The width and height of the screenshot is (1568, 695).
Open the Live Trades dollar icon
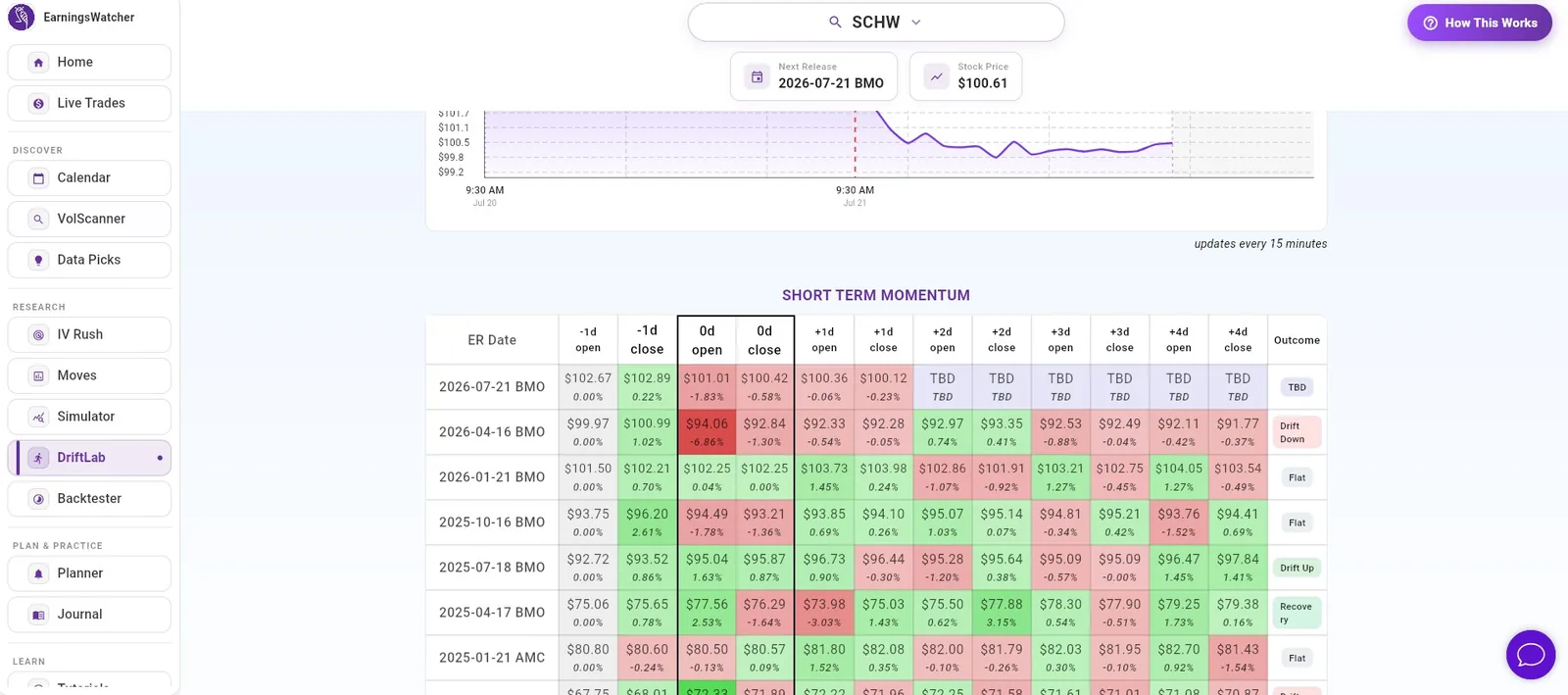(x=38, y=104)
